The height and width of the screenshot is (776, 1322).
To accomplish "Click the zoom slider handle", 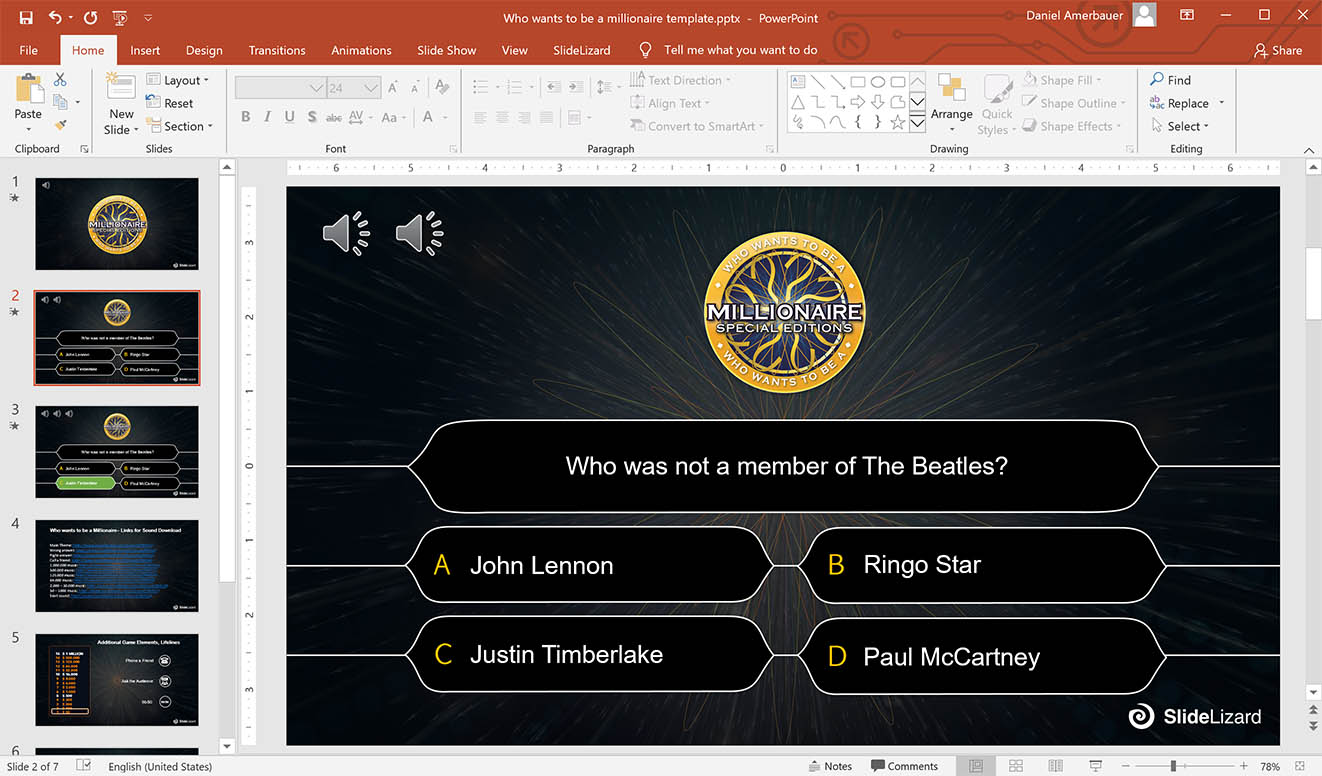I will 1175,766.
